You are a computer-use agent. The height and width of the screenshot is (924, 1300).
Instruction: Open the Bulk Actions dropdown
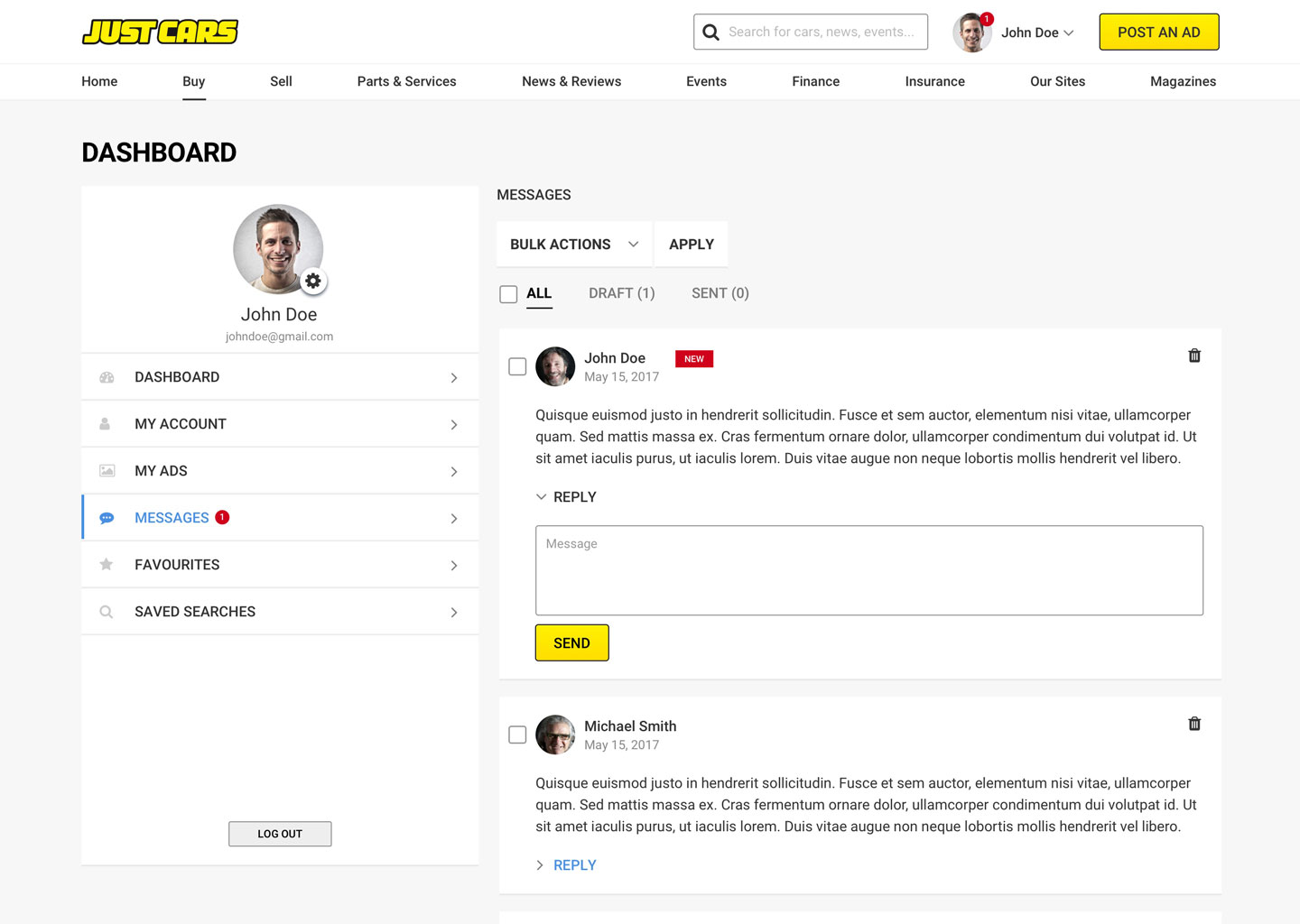574,245
